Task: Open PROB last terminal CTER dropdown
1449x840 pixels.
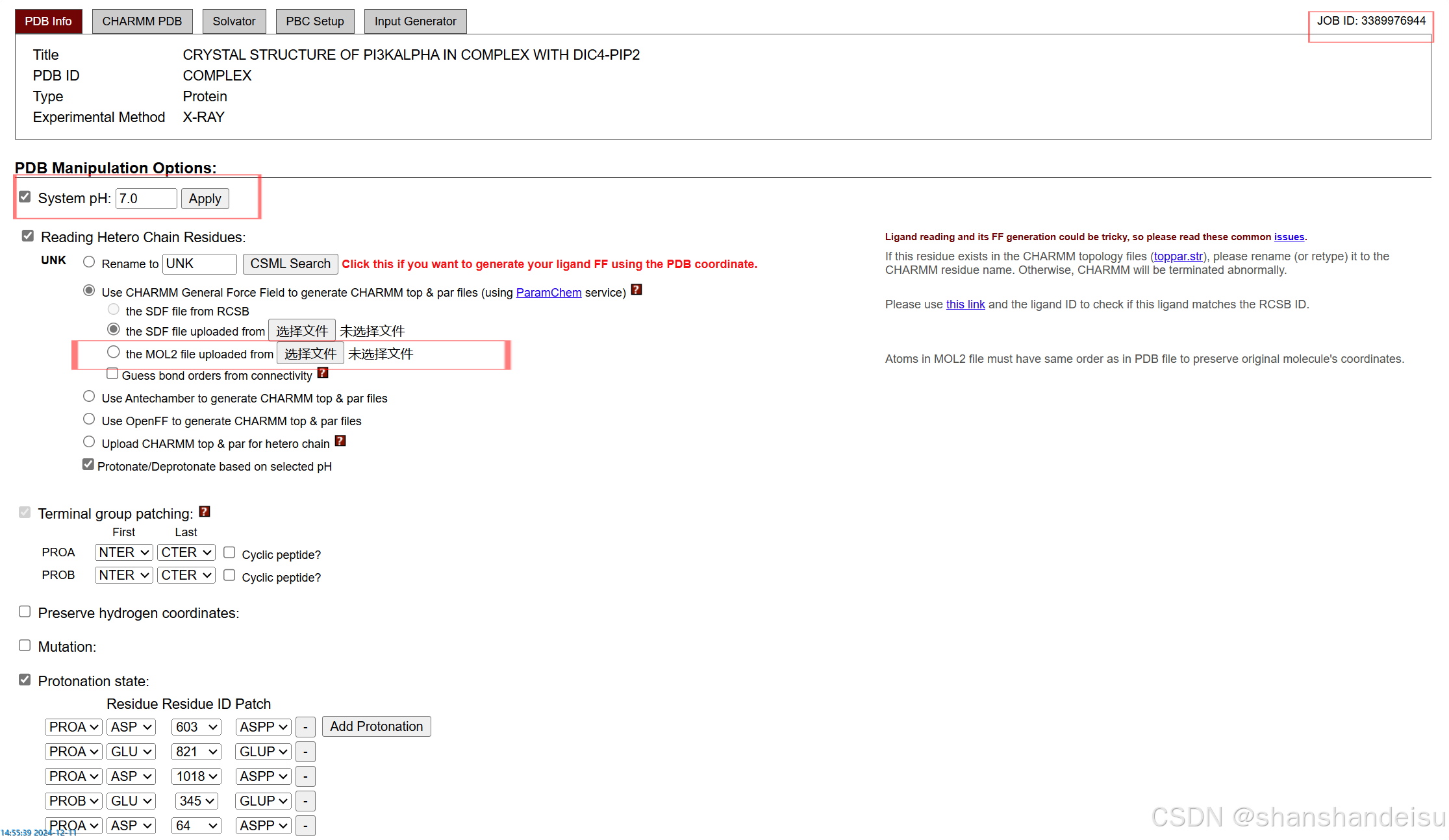Action: click(x=186, y=575)
